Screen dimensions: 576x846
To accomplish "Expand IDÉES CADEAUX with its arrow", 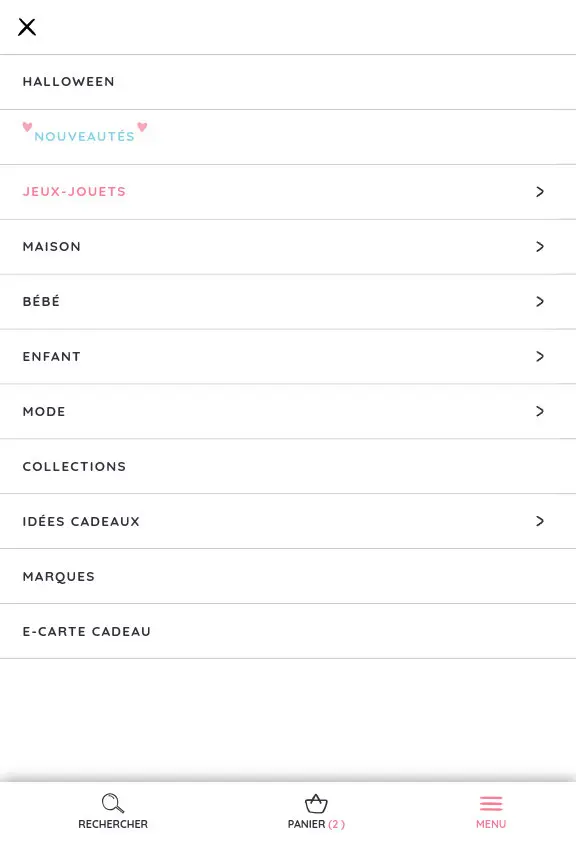I will click(540, 521).
